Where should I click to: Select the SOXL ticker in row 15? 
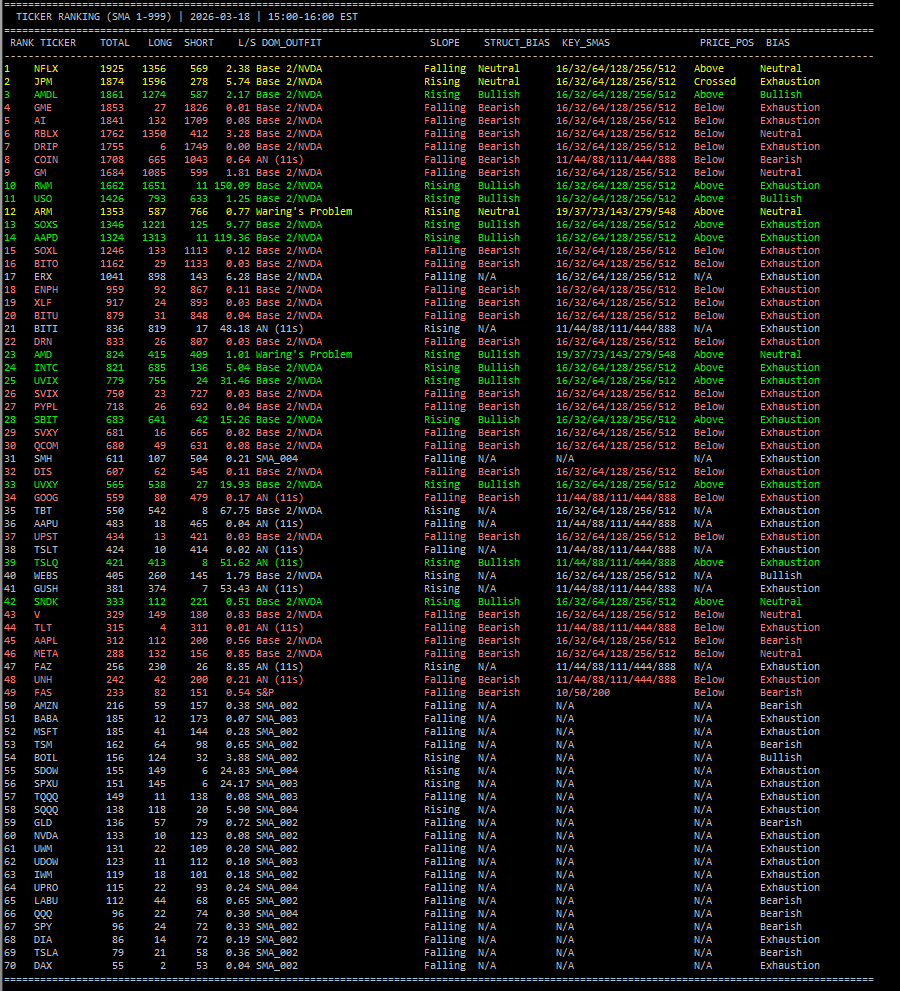click(x=46, y=251)
